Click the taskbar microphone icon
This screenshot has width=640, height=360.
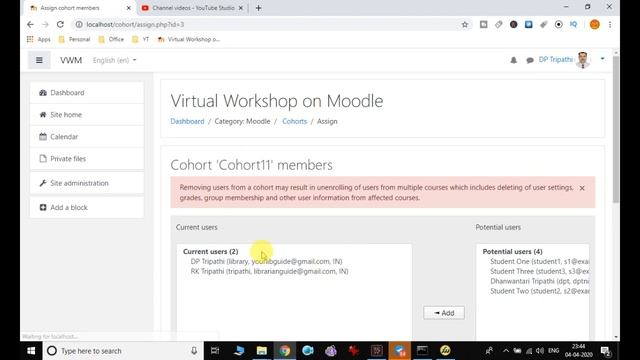194,351
